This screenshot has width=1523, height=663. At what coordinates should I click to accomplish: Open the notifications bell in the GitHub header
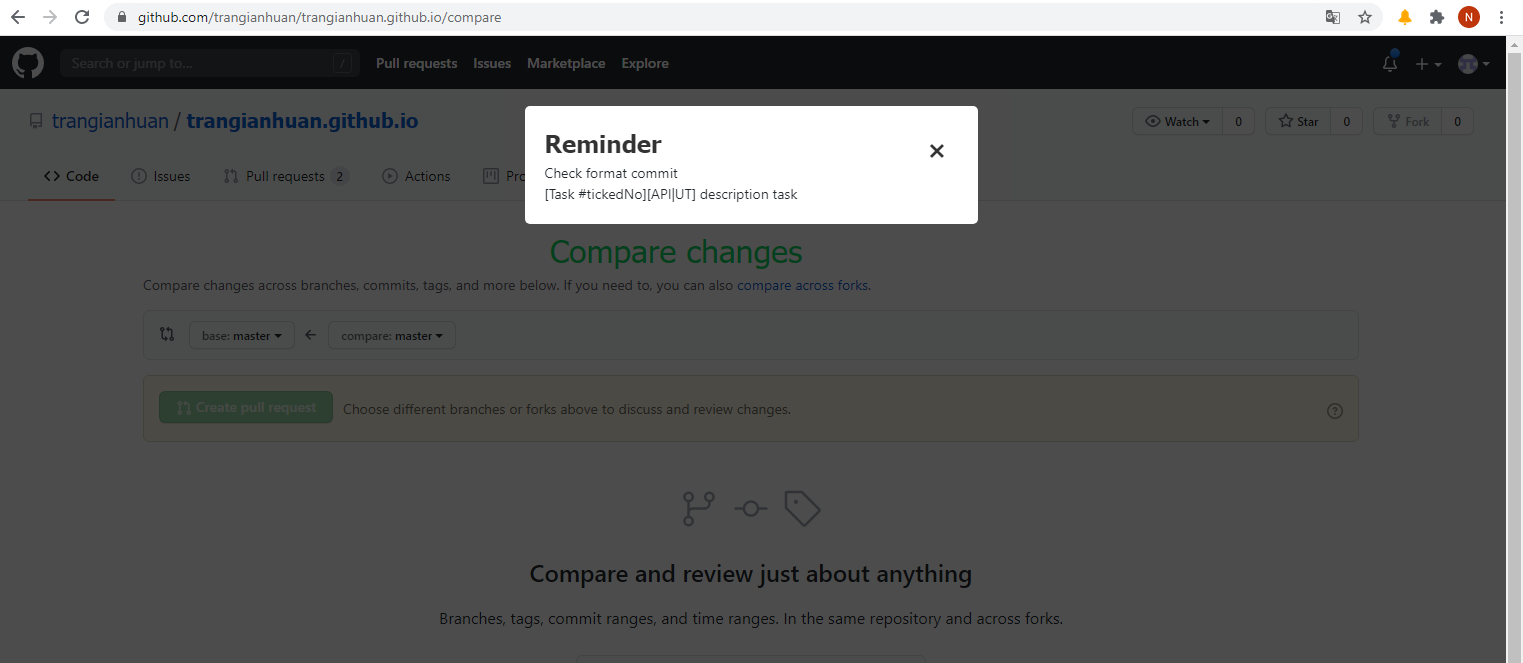(1390, 63)
